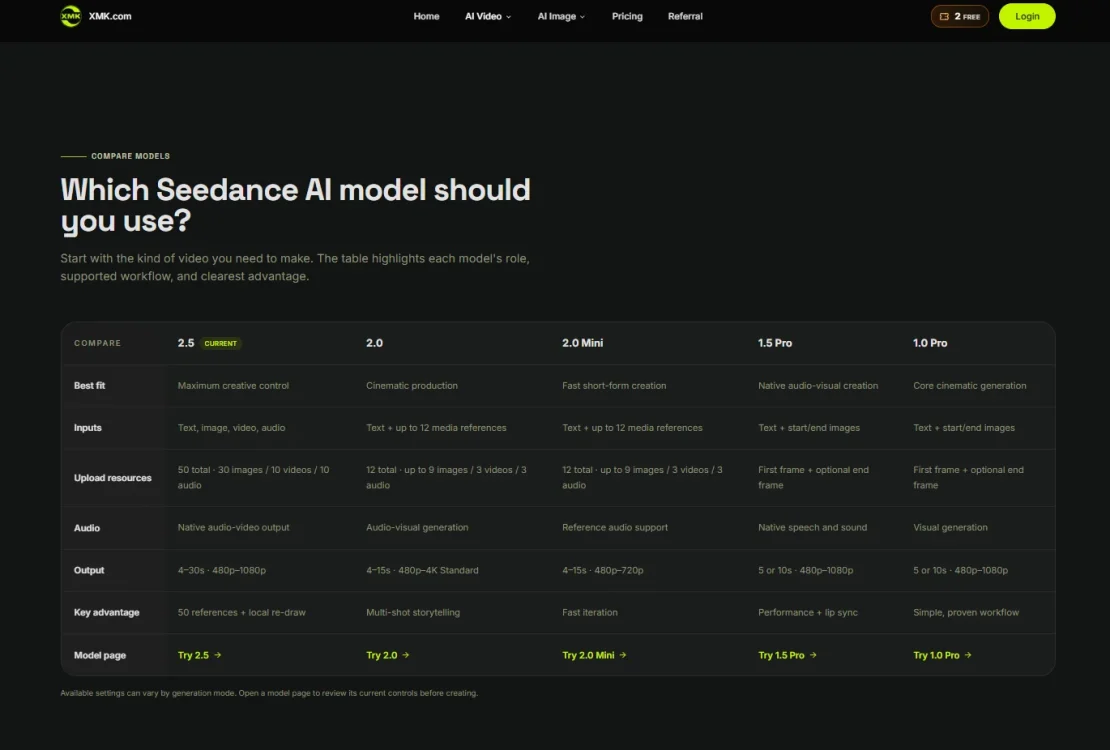Click the 'Maximum creative control' cell

click(x=234, y=386)
